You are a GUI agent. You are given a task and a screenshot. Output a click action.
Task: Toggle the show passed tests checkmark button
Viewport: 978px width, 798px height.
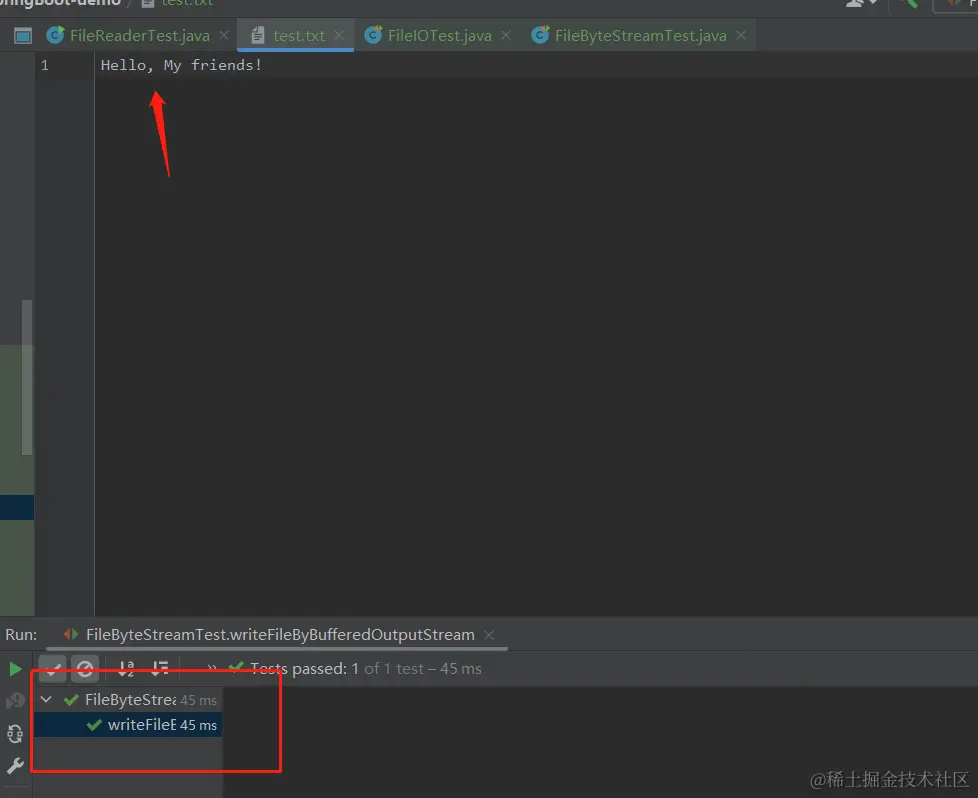tap(52, 669)
